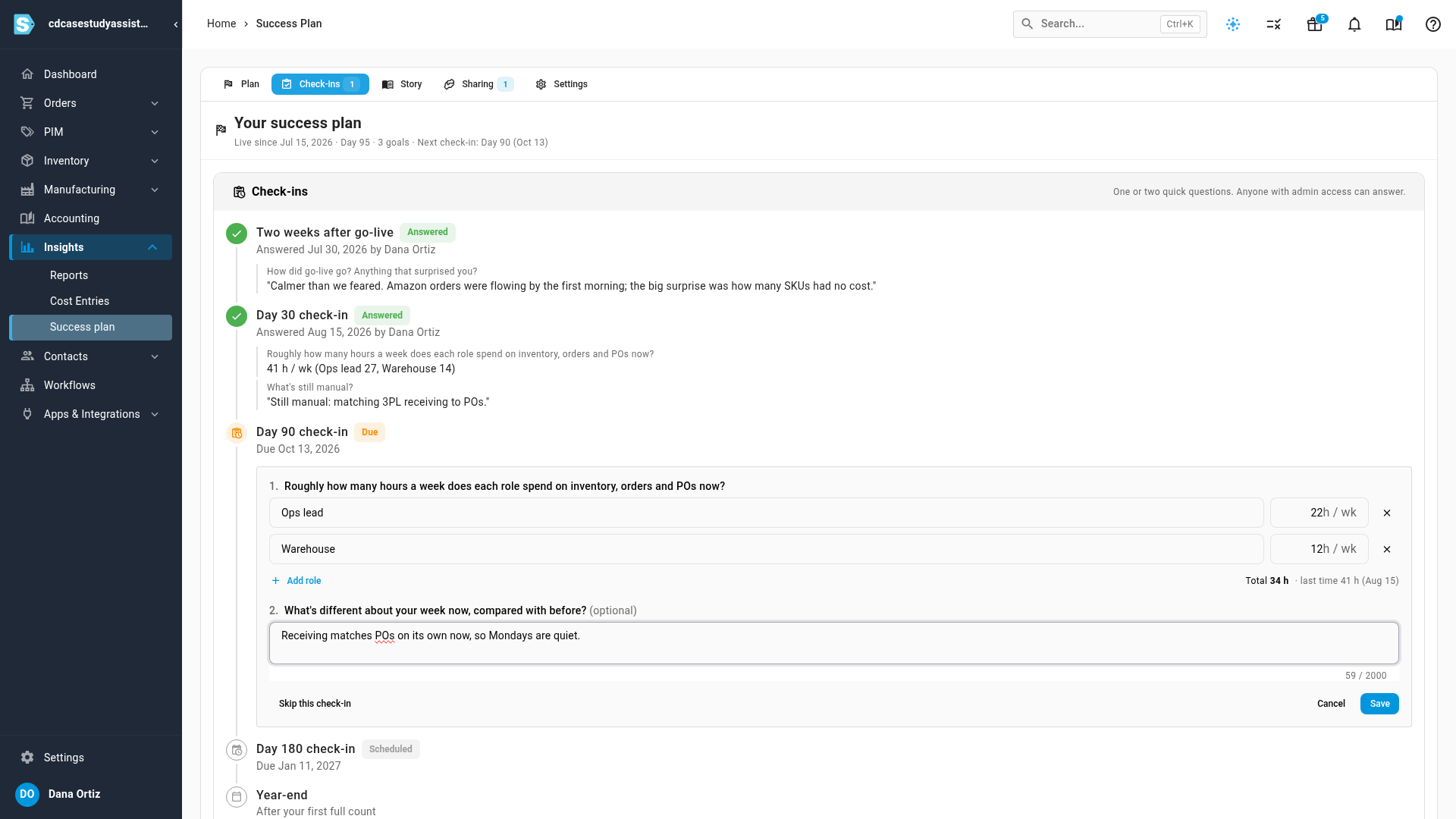Screen dimensions: 1456x819
Task: Go to Home breadcrumb
Action: [x=221, y=24]
